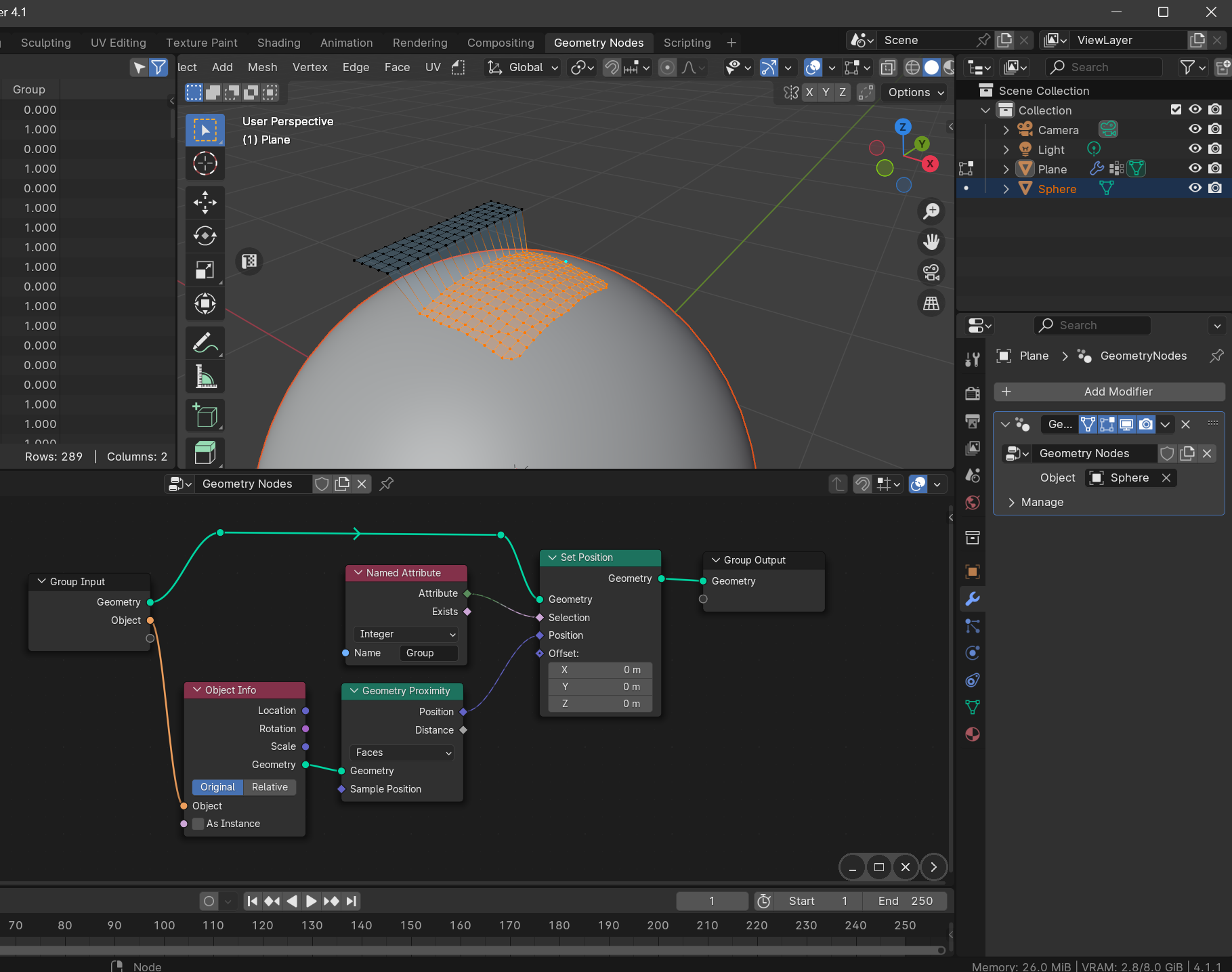This screenshot has width=1232, height=972.
Task: Click the Add Modifier button
Action: click(1109, 392)
